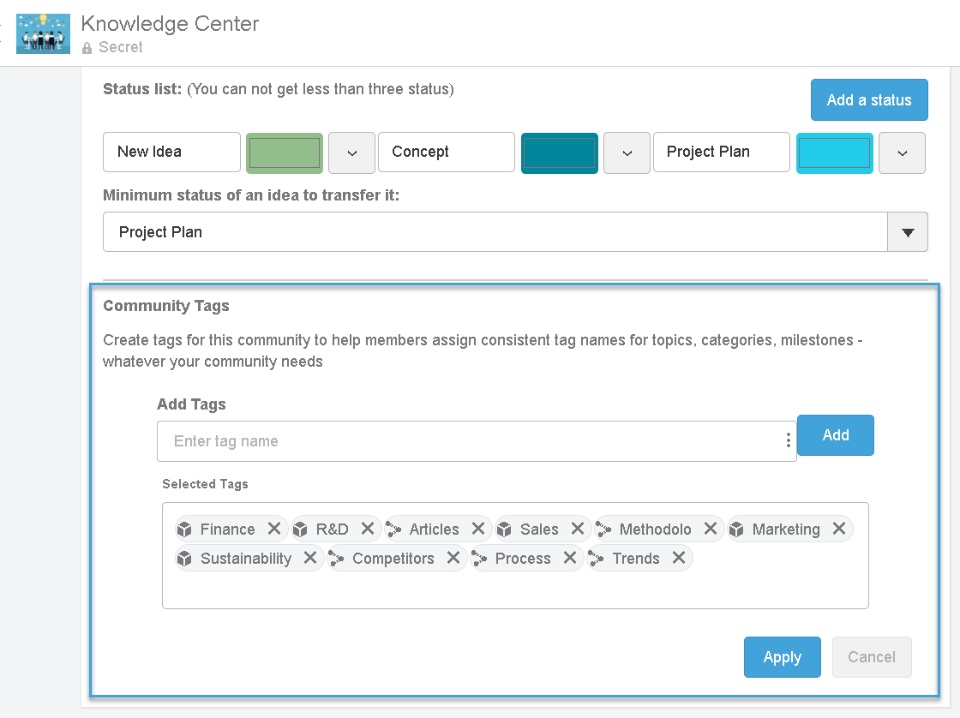
Task: Remove the Finance tag with its X
Action: click(274, 529)
